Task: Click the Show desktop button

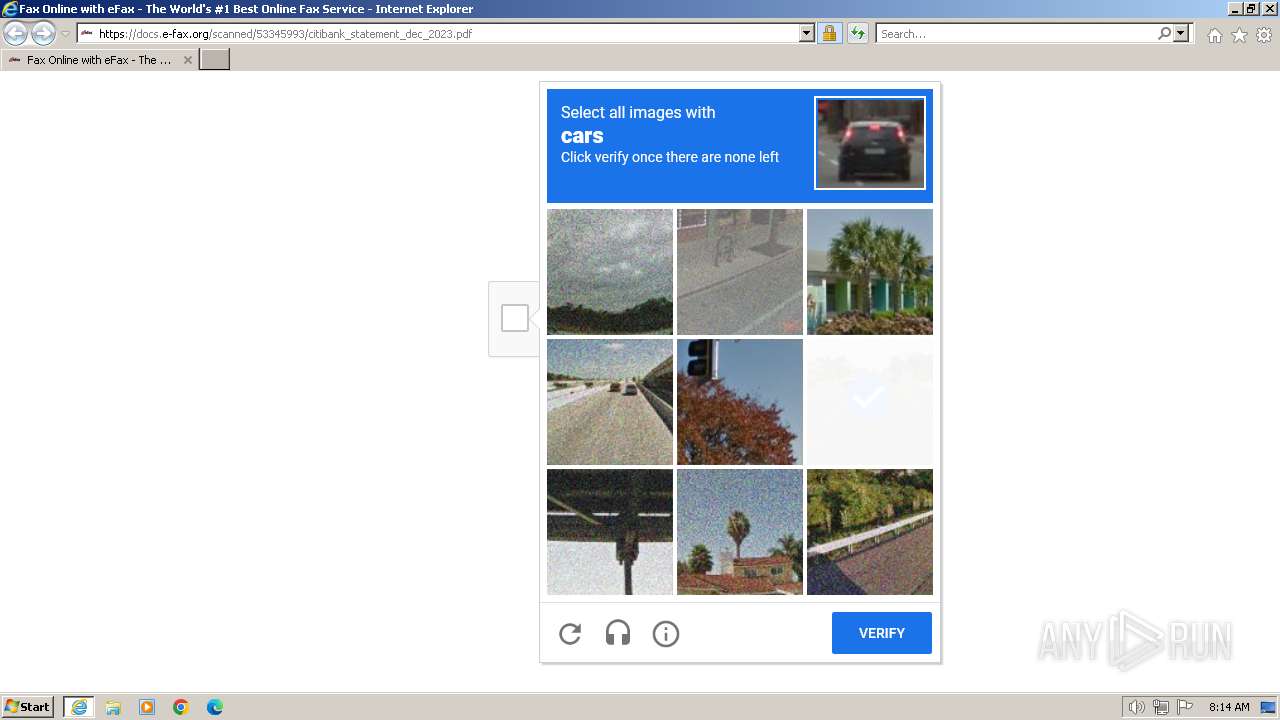Action: coord(1269,707)
